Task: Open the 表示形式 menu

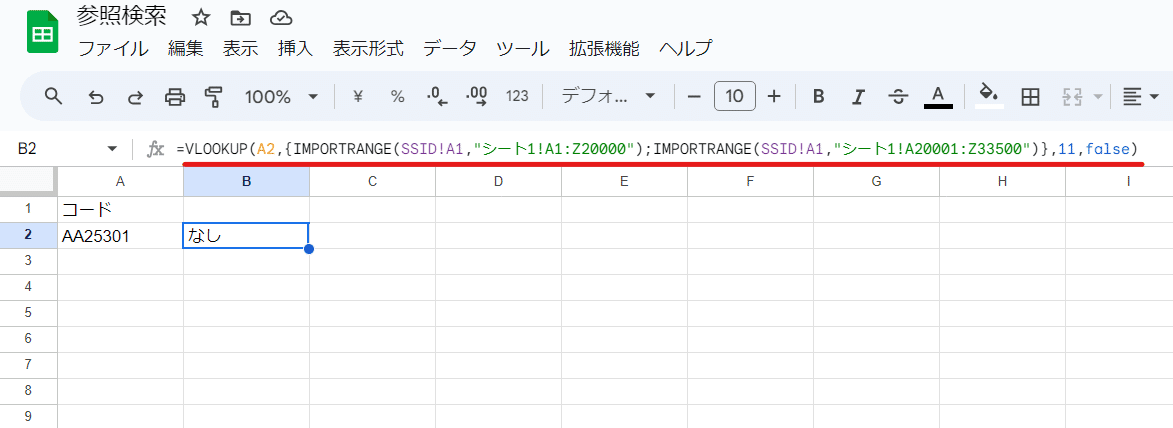Action: click(368, 49)
